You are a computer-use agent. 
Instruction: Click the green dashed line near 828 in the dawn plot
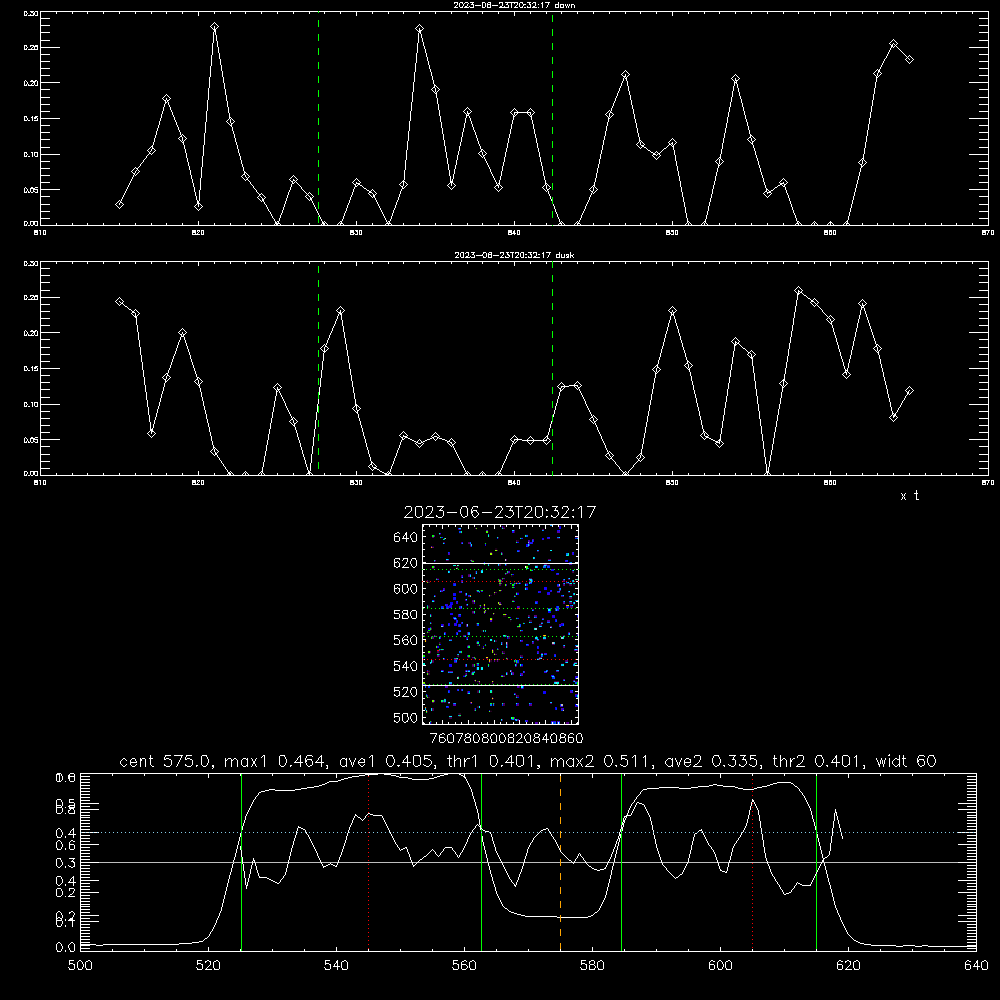[318, 118]
